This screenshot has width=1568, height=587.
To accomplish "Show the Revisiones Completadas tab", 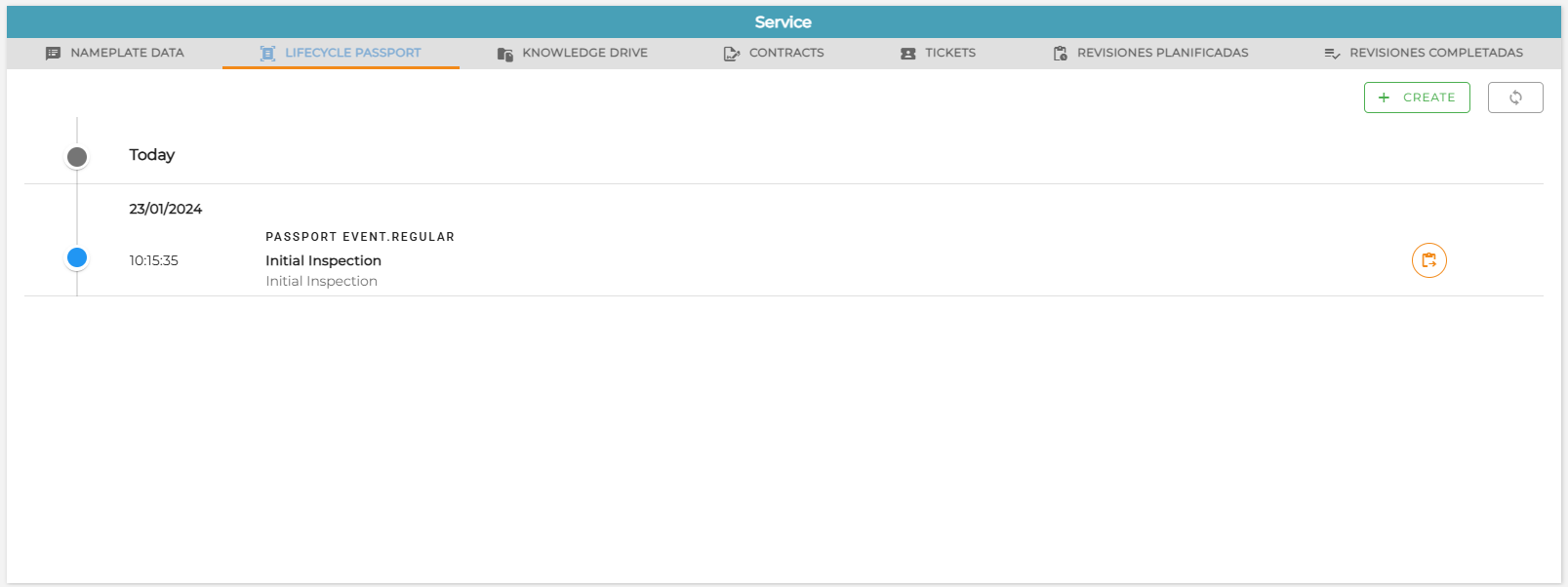I will pyautogui.click(x=1424, y=53).
